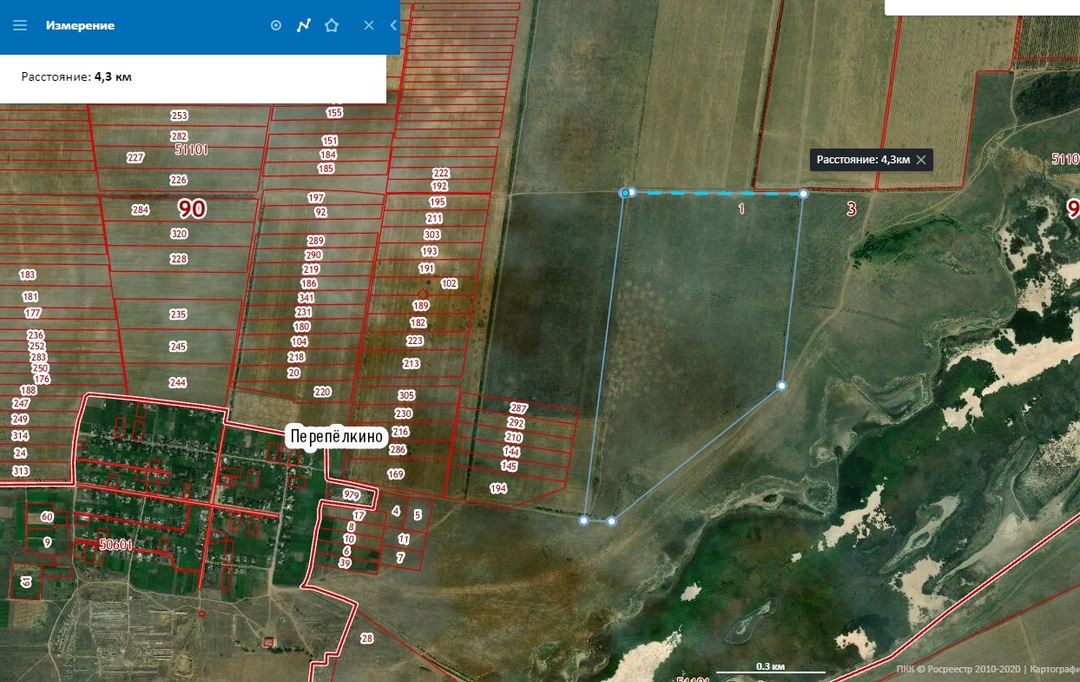Click the top-right measurement vertex
1080x682 pixels.
pyautogui.click(x=803, y=195)
